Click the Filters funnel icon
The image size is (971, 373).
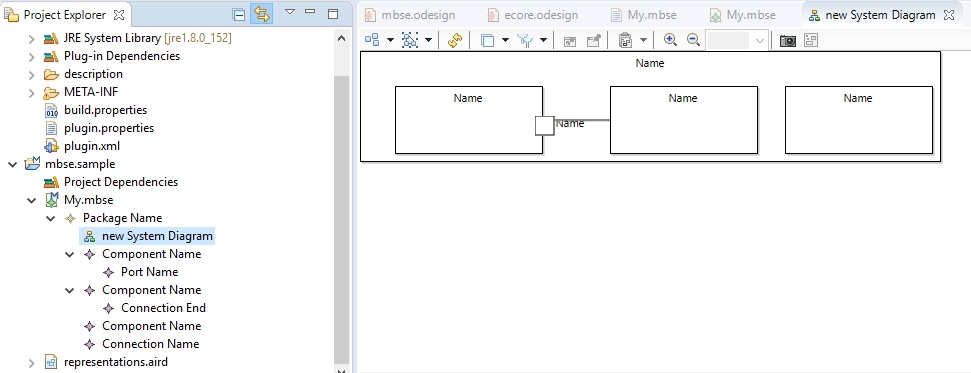tap(526, 41)
